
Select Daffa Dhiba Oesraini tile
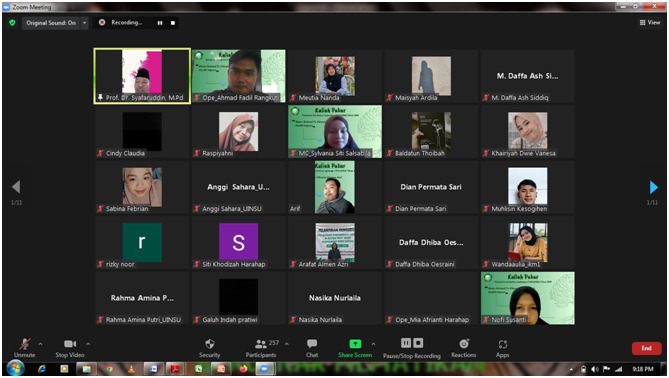(x=431, y=242)
